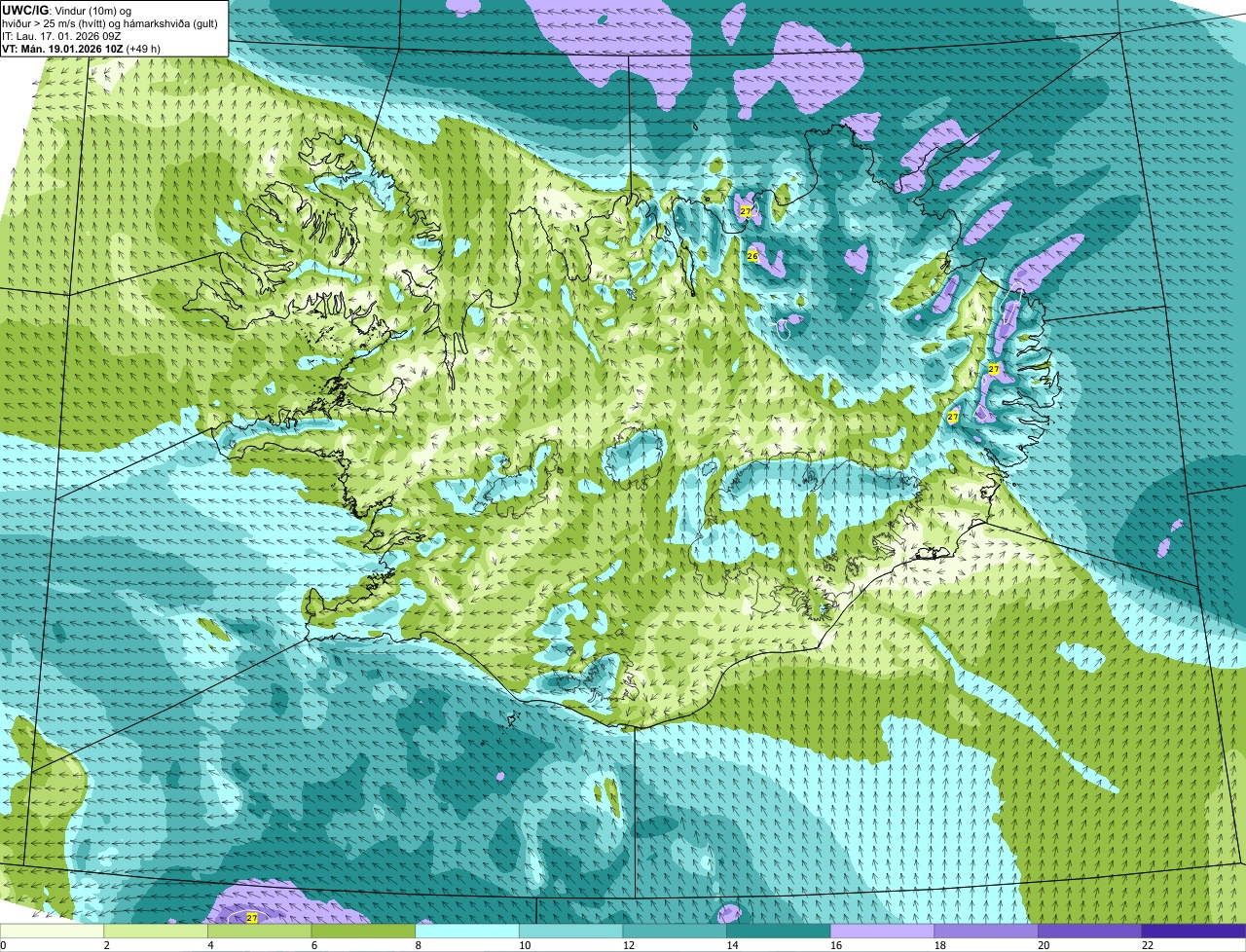Click the '8' tick label on the scale
Viewport: 1246px width, 952px height.
point(419,945)
